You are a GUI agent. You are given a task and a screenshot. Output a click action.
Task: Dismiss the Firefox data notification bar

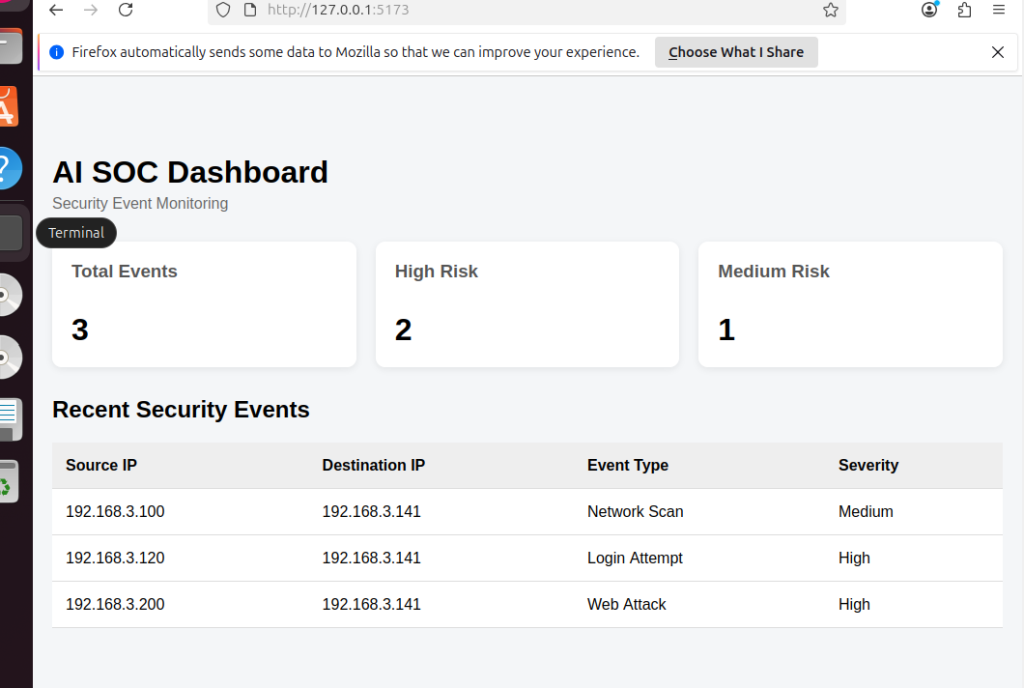(997, 52)
